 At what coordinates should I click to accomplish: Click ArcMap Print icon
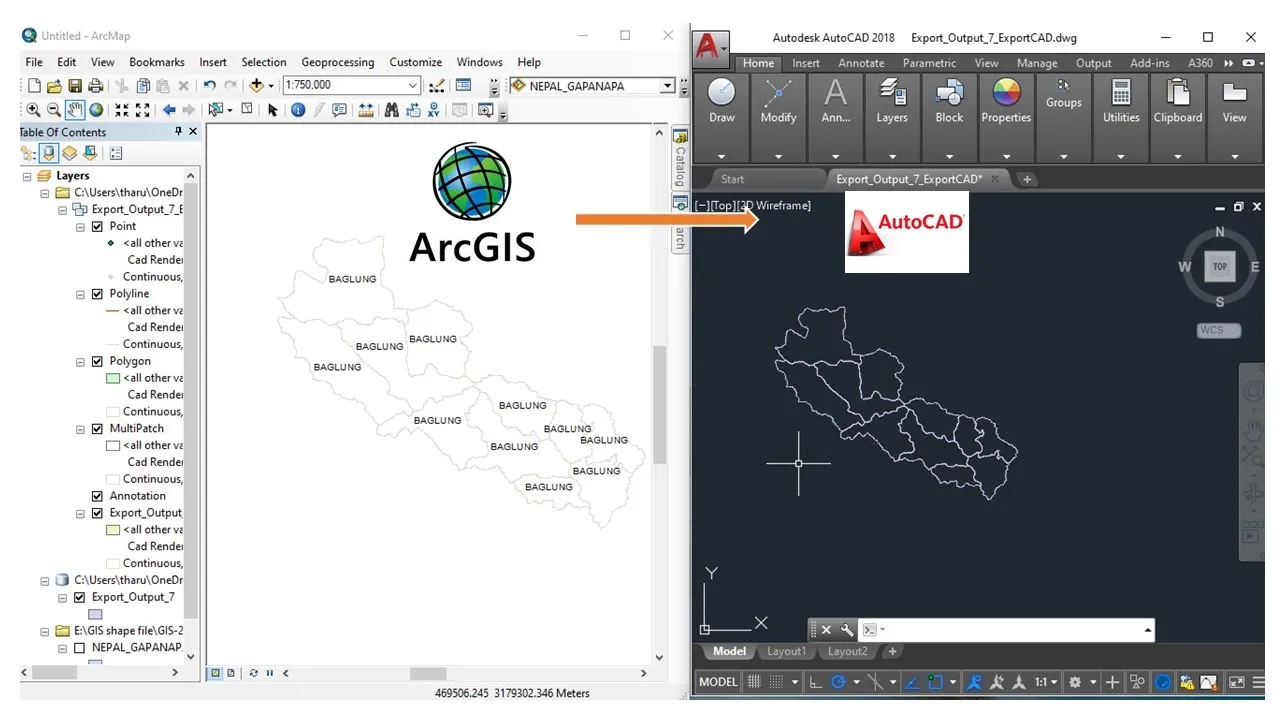click(x=95, y=86)
